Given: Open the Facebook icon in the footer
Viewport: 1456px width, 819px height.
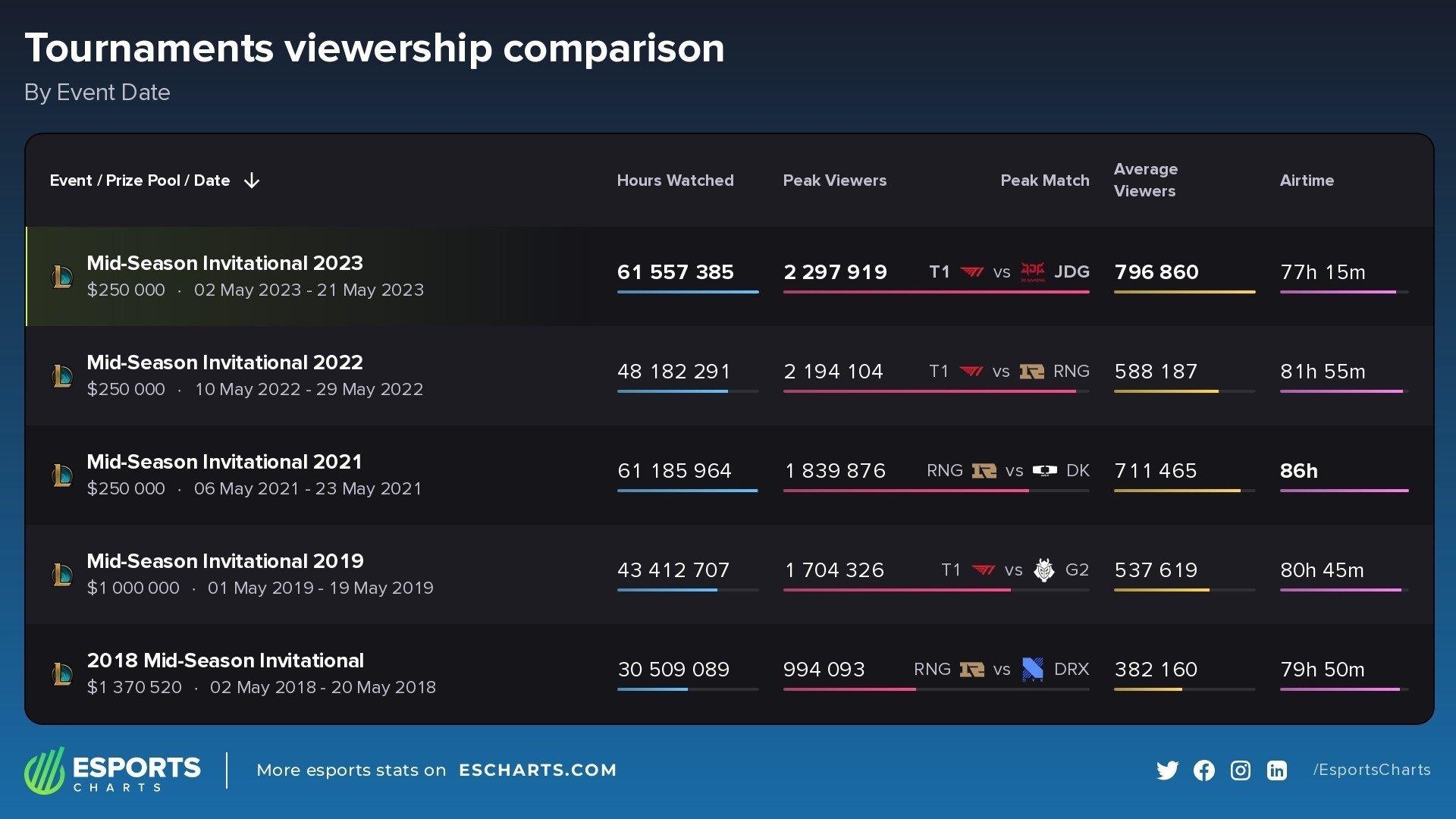Looking at the screenshot, I should (1203, 770).
